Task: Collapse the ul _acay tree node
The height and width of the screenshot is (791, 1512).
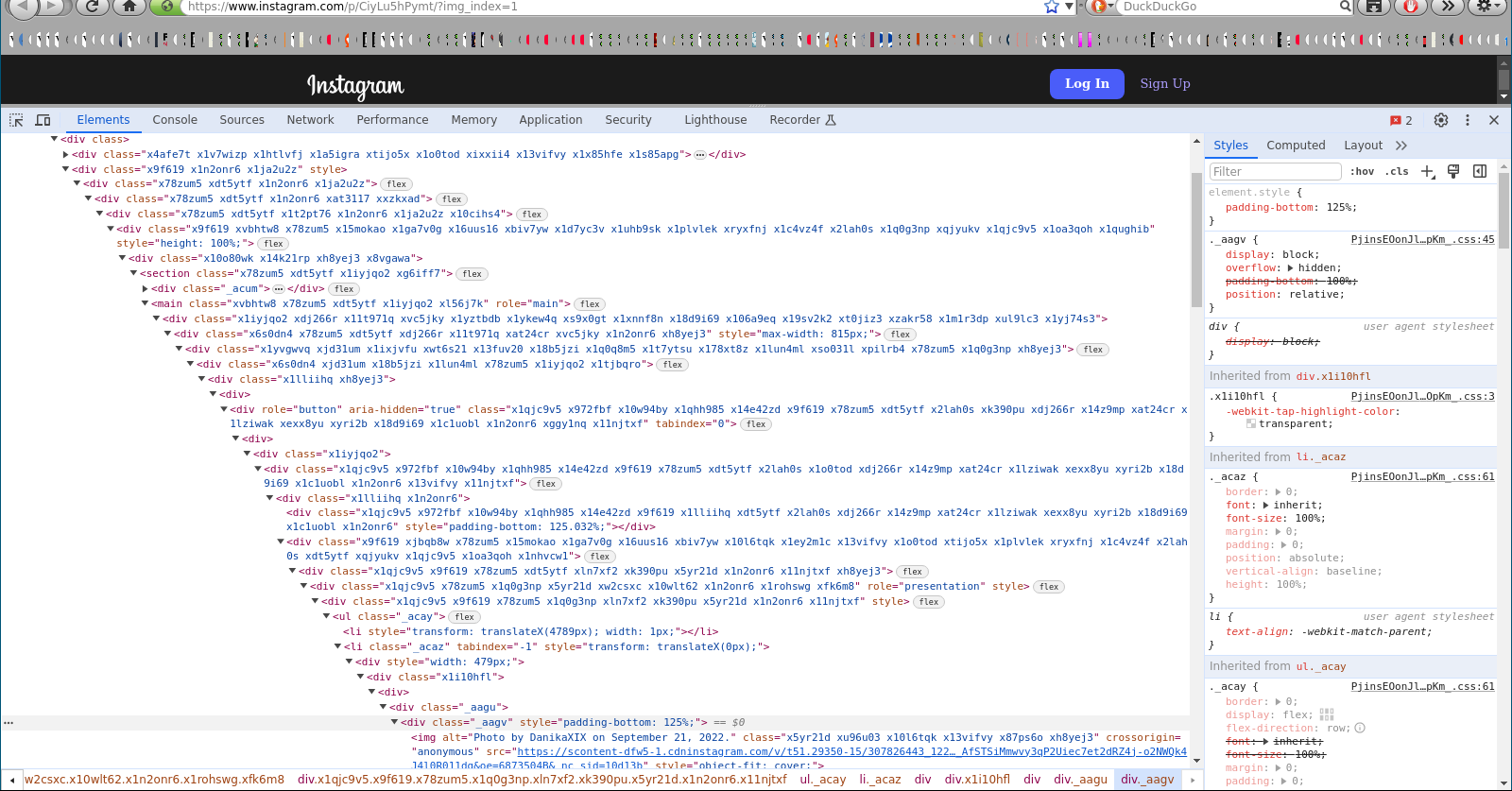Action: (327, 616)
